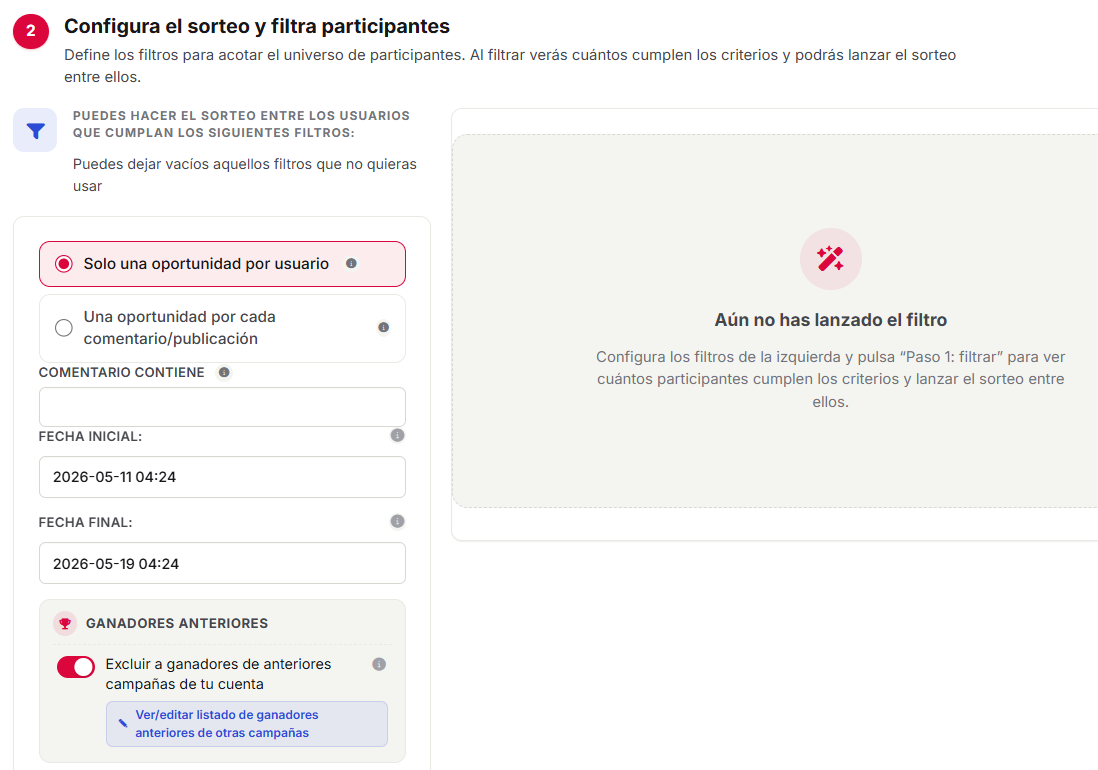Click Aún no has lanzado el filtro heading
1098x770 pixels.
tap(831, 320)
